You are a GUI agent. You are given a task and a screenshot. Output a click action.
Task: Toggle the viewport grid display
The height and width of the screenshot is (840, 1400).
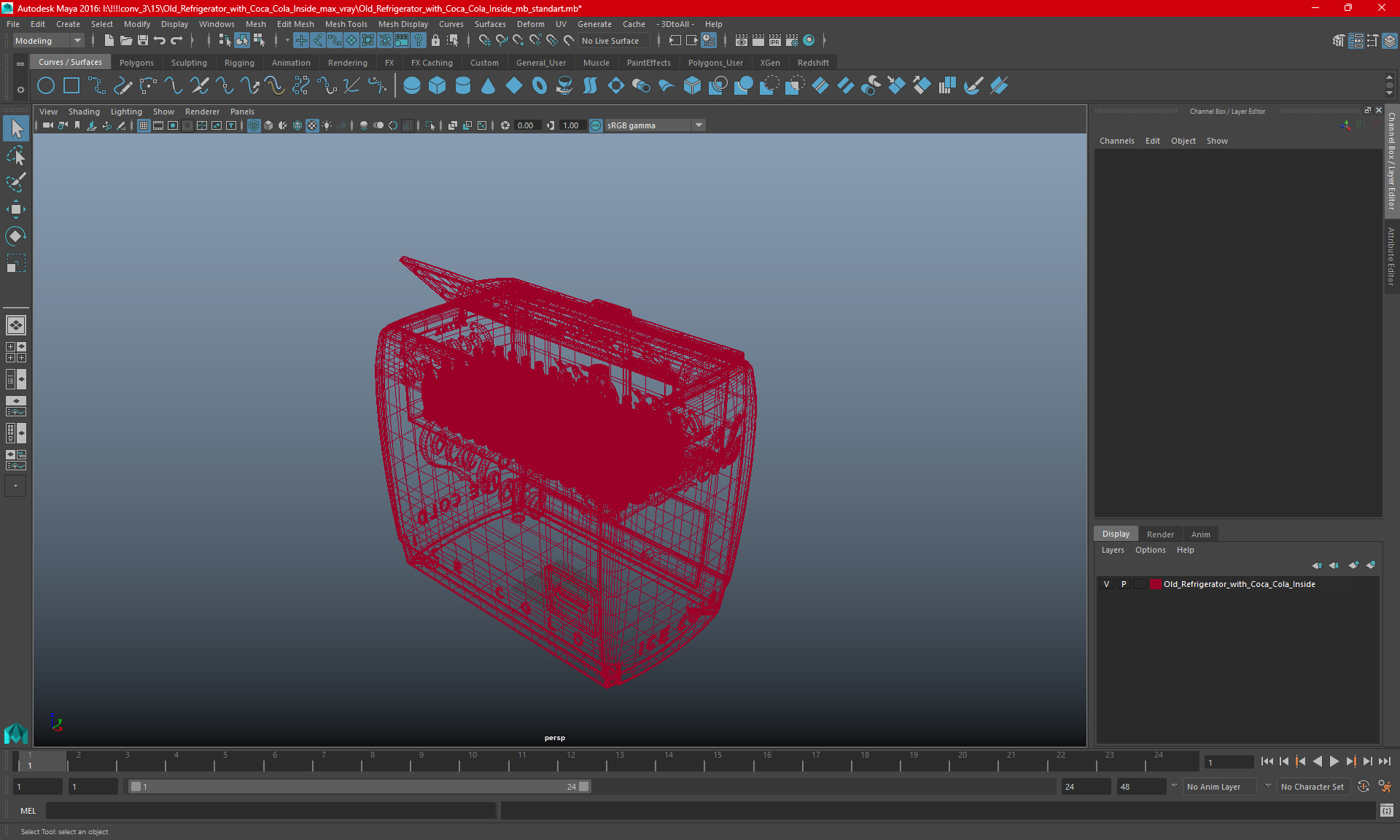tap(144, 125)
